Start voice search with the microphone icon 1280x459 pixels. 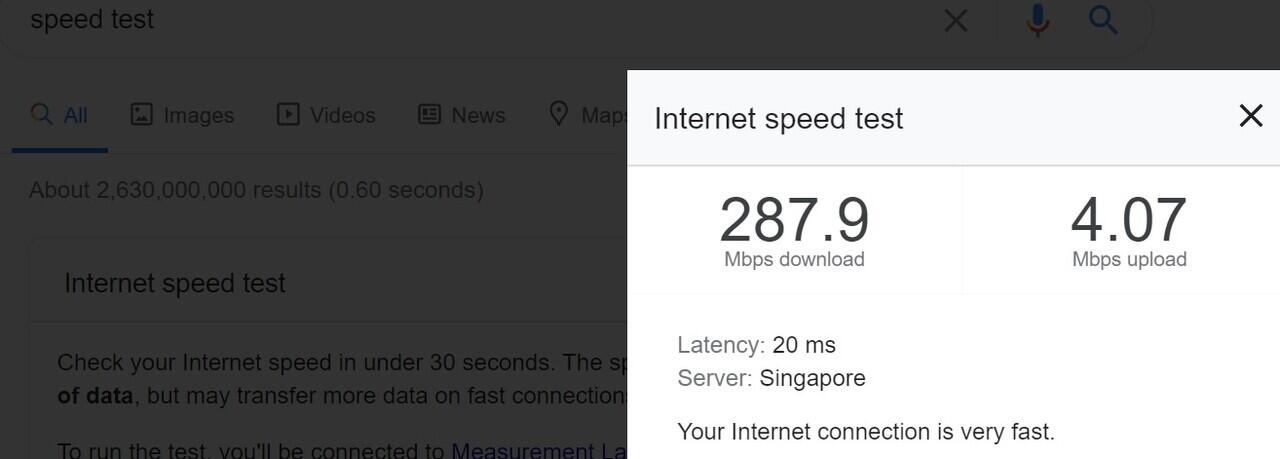1038,20
